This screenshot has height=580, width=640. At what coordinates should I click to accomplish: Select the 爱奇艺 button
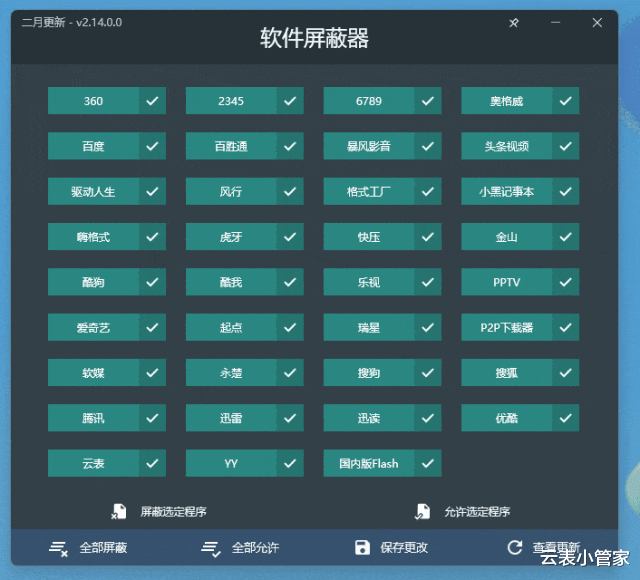pyautogui.click(x=93, y=327)
